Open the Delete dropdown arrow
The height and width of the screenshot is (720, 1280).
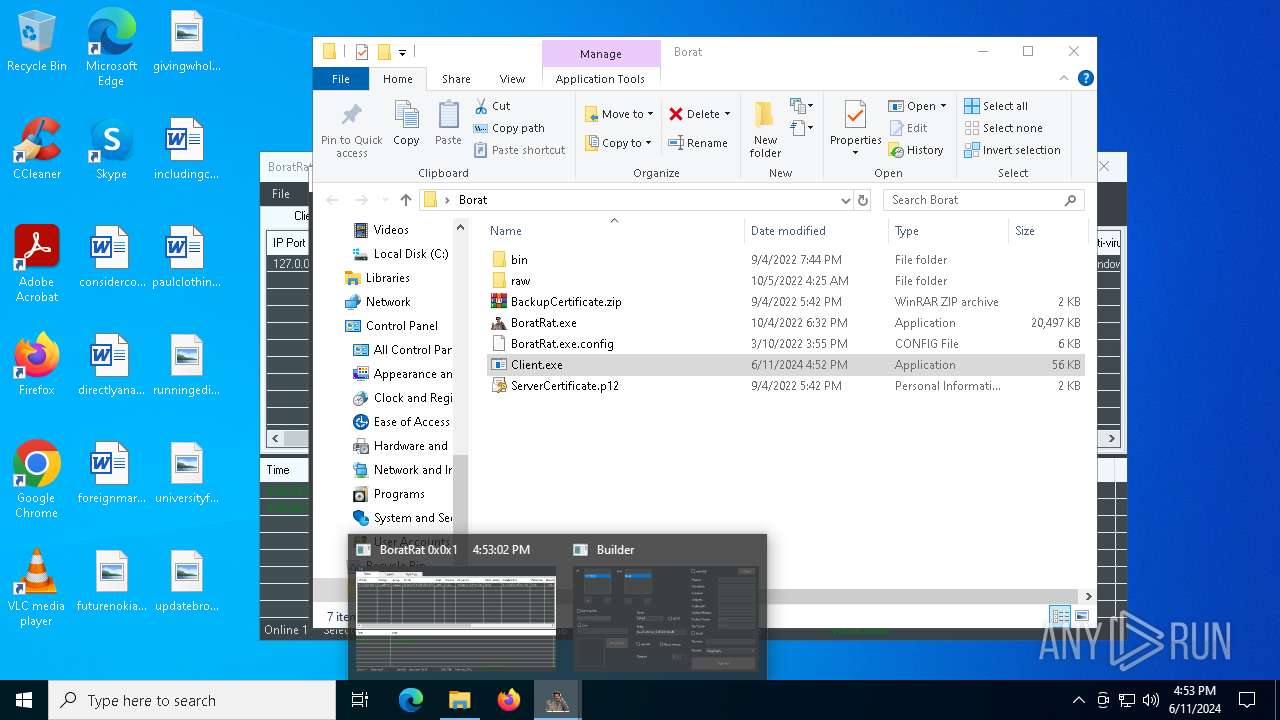[727, 114]
